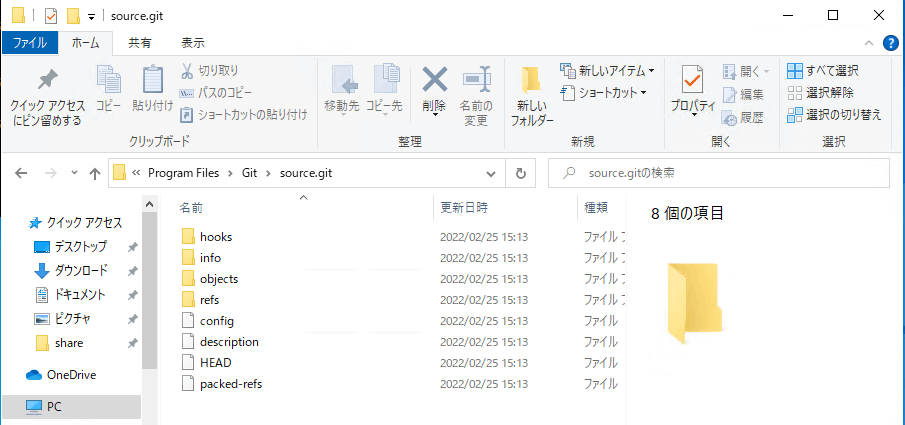Click Quick Access Toolbar customize arrow
905x425 pixels.
pyautogui.click(x=91, y=16)
